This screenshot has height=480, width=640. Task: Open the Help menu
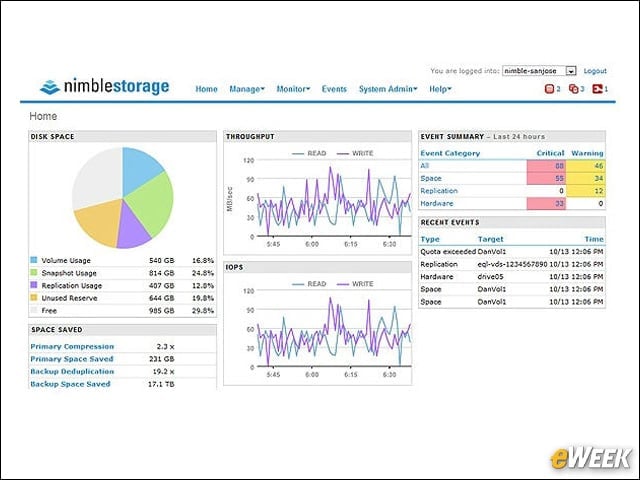click(x=440, y=89)
